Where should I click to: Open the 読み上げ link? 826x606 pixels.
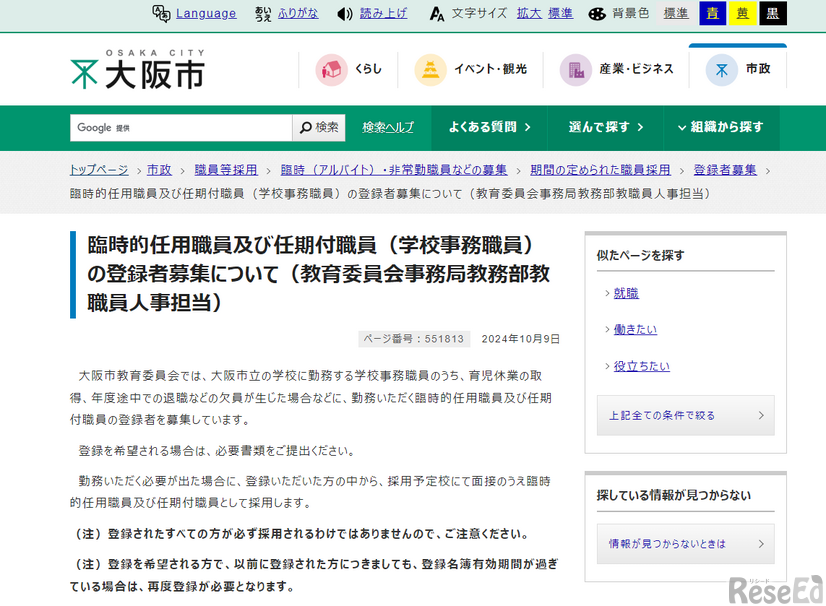click(384, 13)
